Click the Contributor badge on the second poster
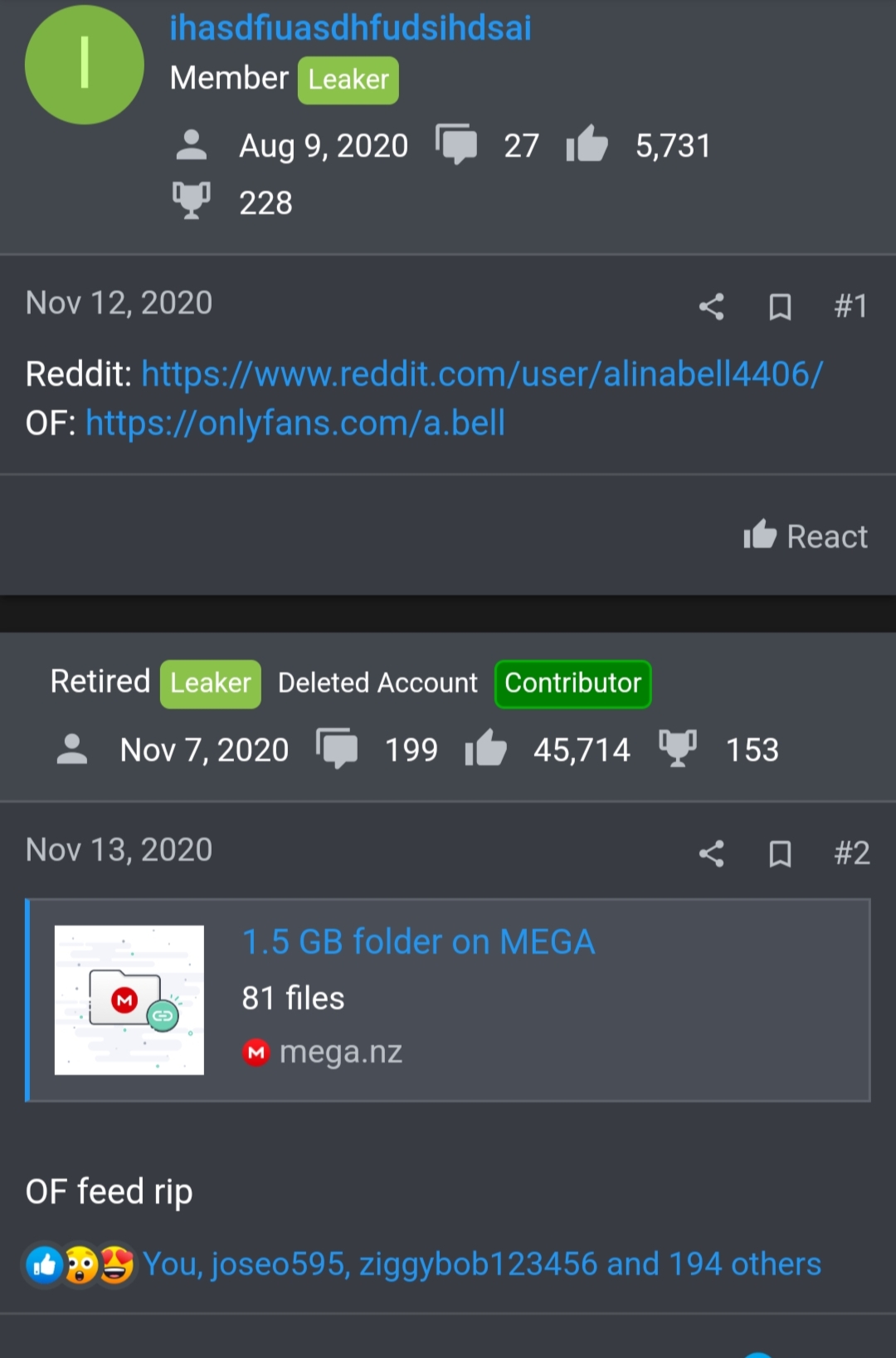Viewport: 896px width, 1358px height. tap(572, 683)
